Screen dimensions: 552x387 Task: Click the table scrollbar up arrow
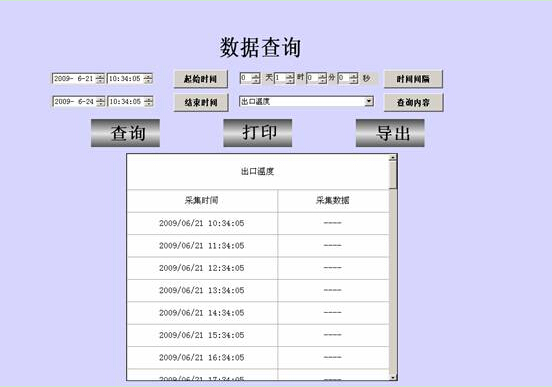click(x=393, y=158)
